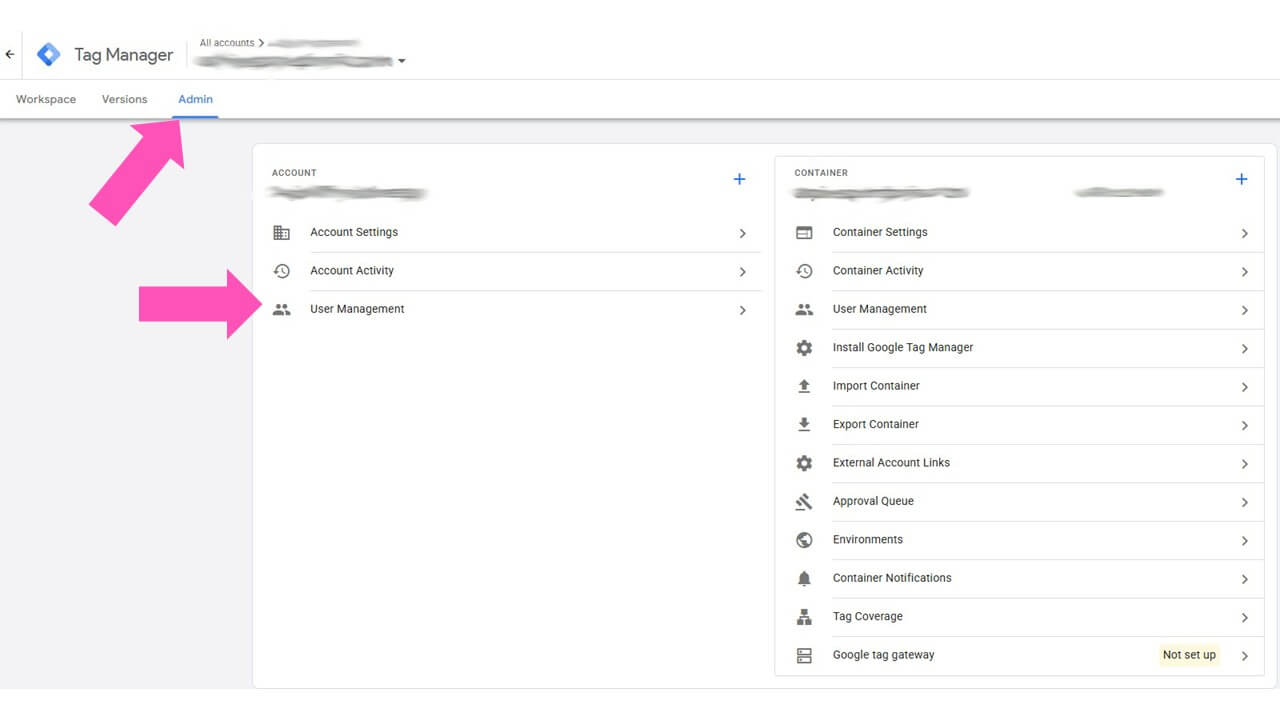Create a new container with the plus icon
Image resolution: width=1280 pixels, height=720 pixels.
1242,179
